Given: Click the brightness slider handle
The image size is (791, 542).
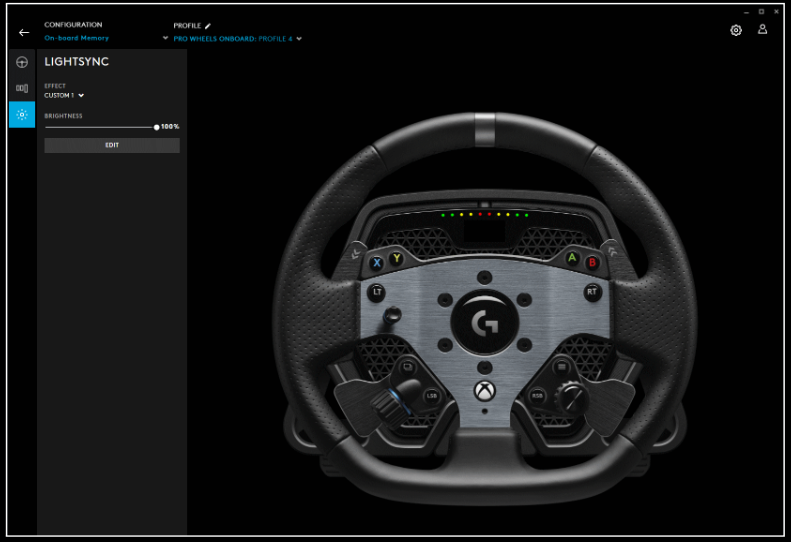Looking at the screenshot, I should [x=157, y=127].
